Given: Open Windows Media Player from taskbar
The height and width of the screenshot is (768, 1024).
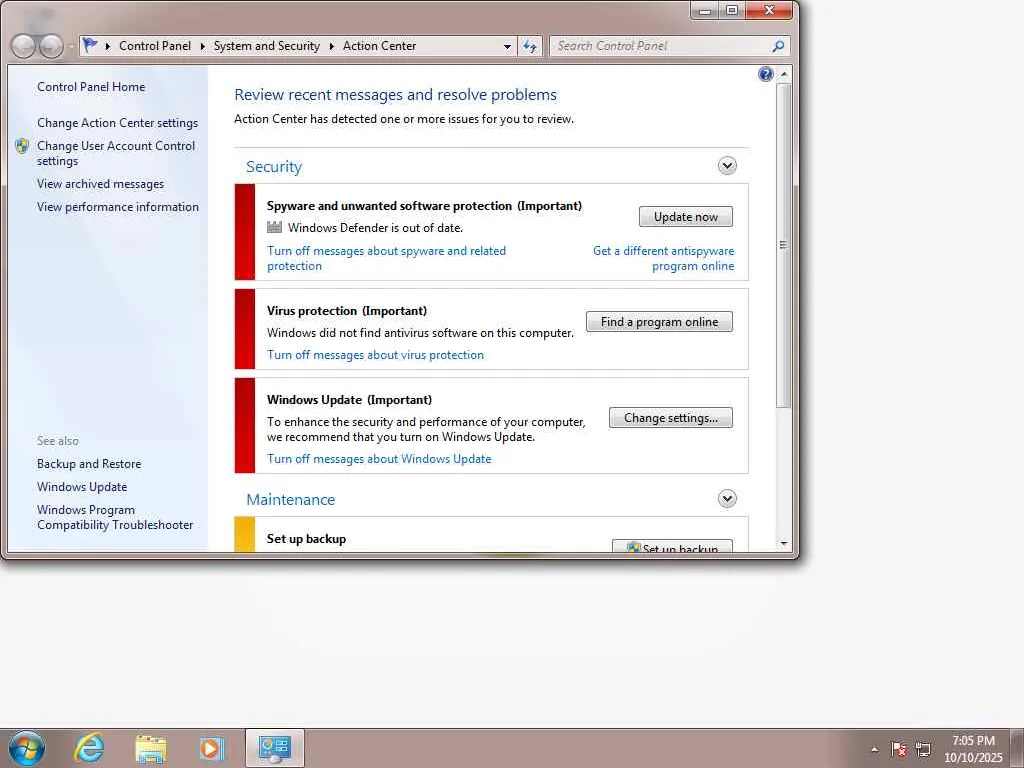Looking at the screenshot, I should click(211, 748).
